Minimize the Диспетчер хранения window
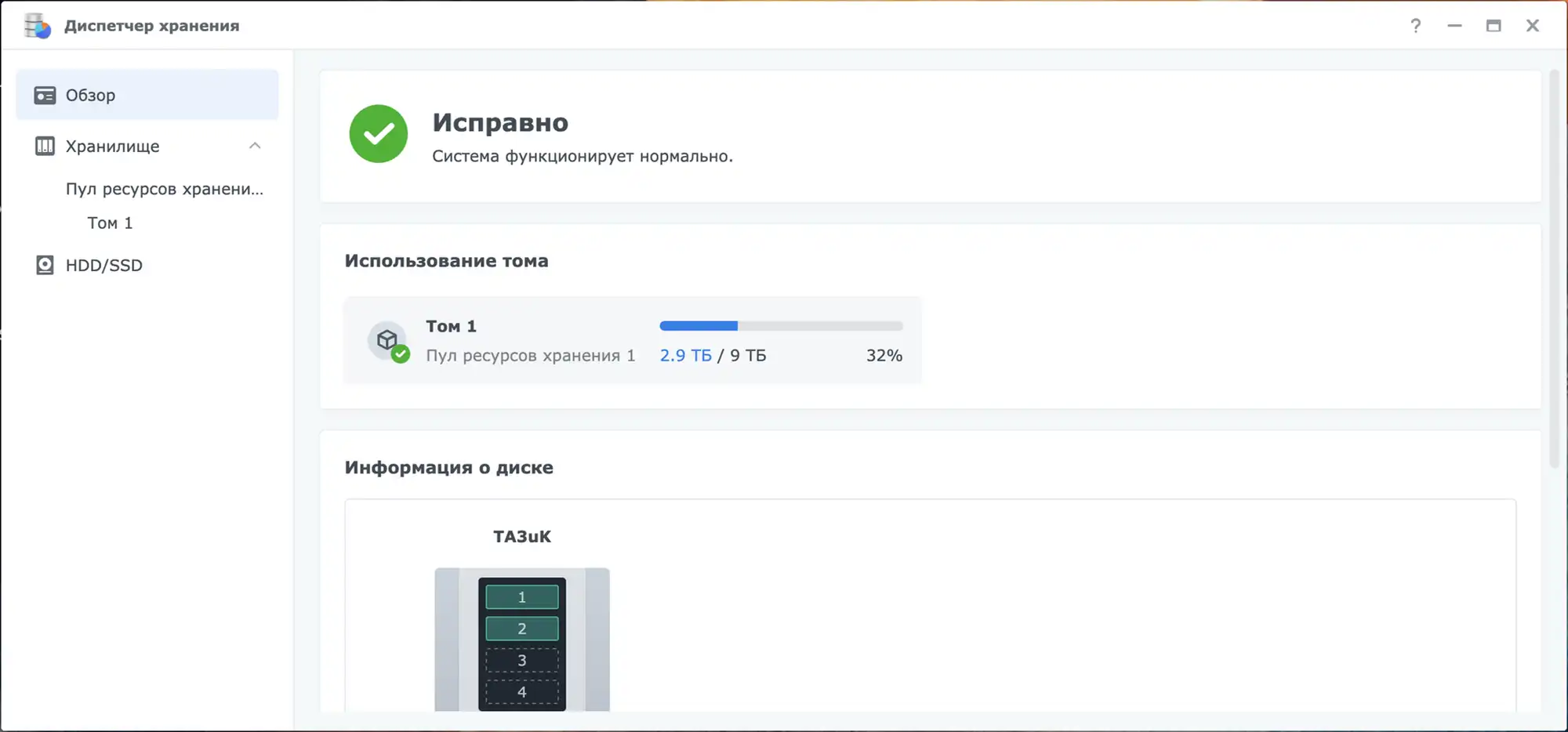The image size is (1568, 732). point(1454,26)
